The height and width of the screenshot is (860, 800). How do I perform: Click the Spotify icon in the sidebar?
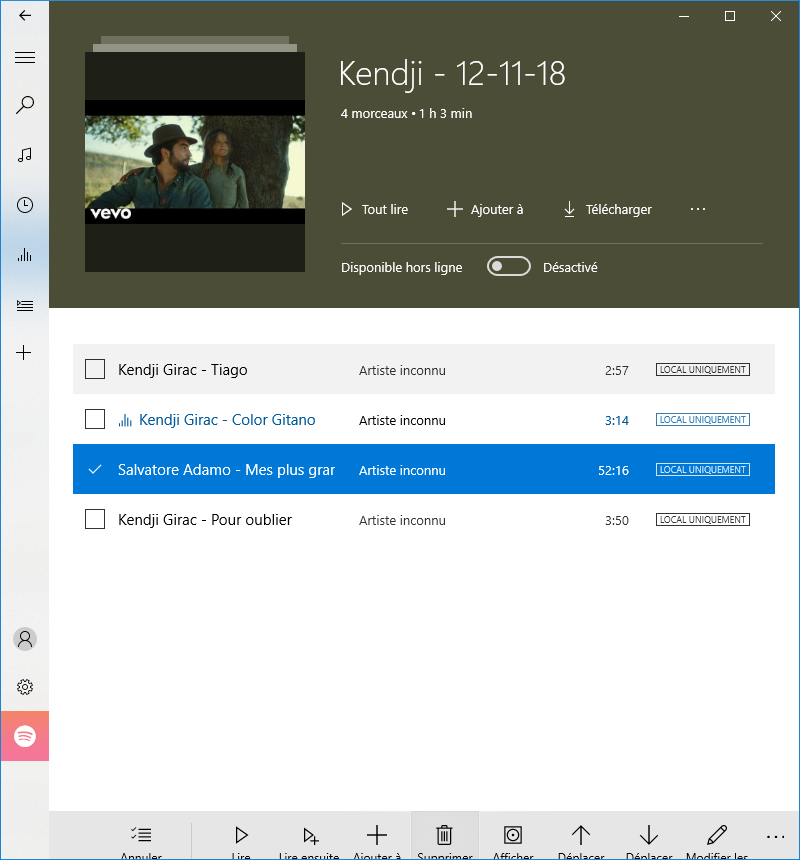coord(25,736)
